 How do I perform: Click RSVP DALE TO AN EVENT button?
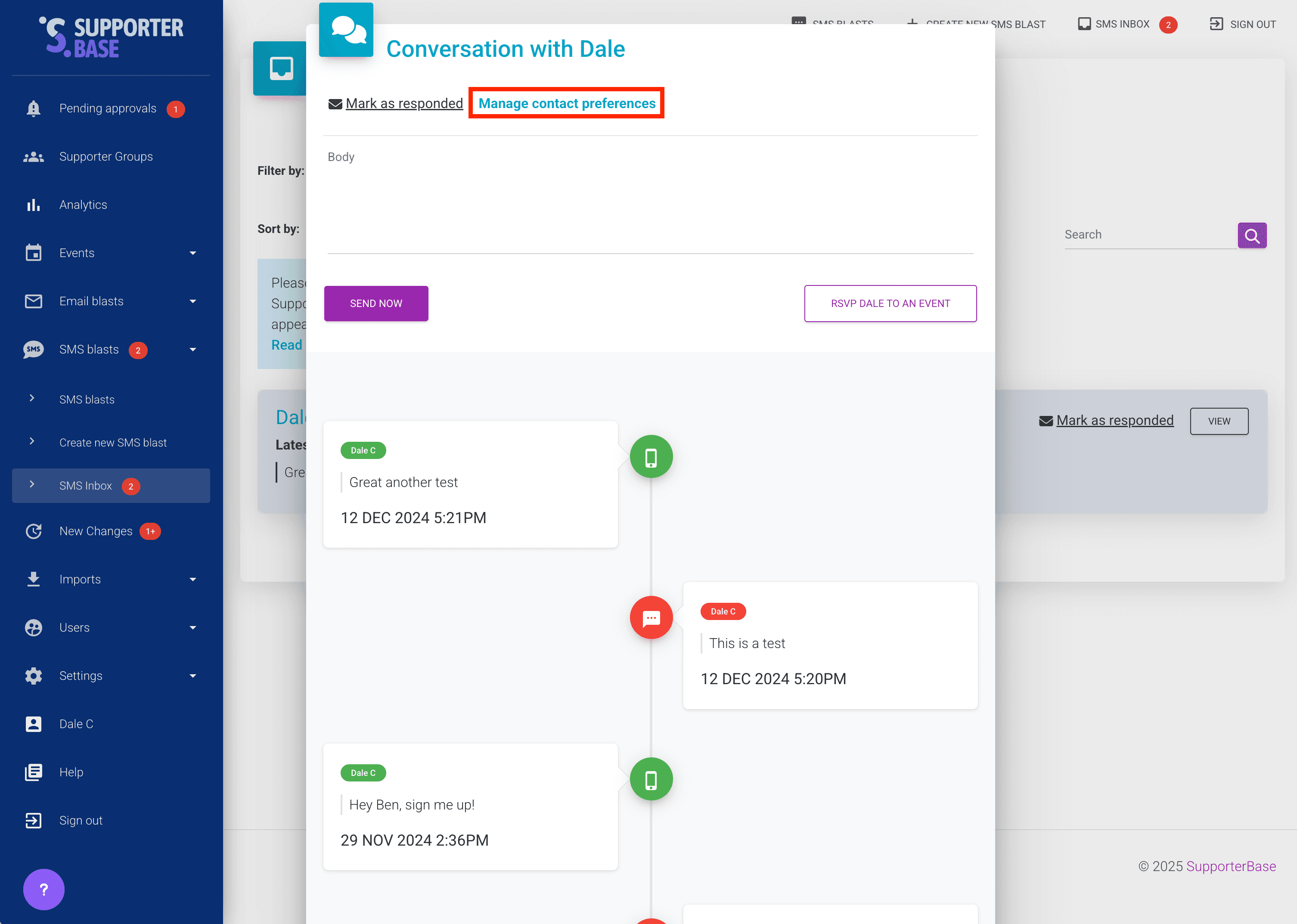click(x=890, y=303)
